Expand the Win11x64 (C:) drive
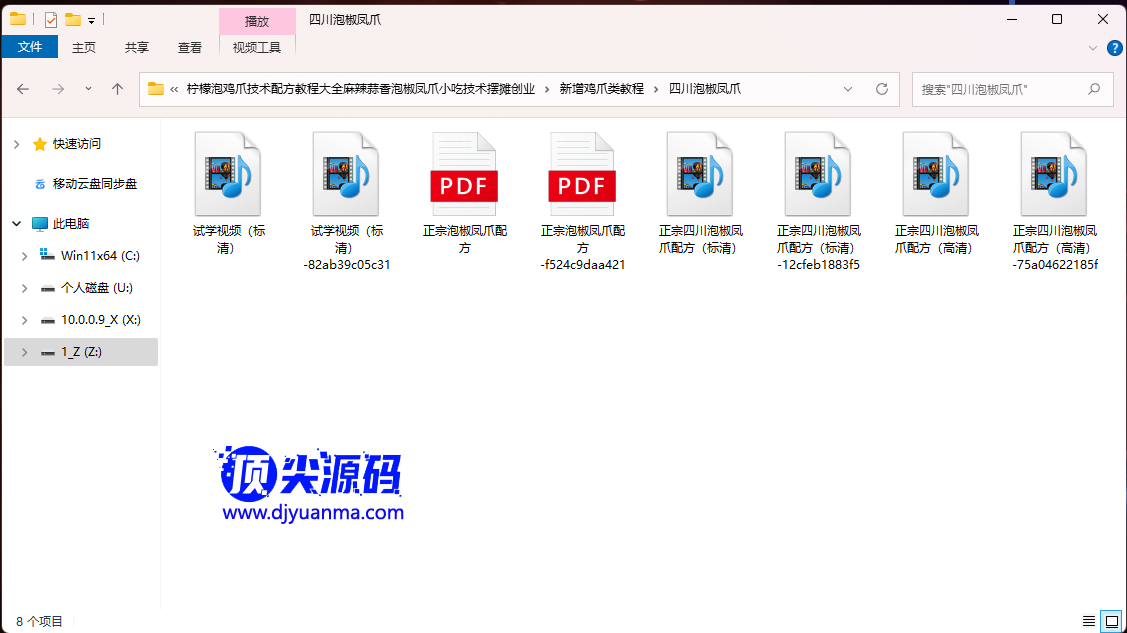 click(24, 256)
